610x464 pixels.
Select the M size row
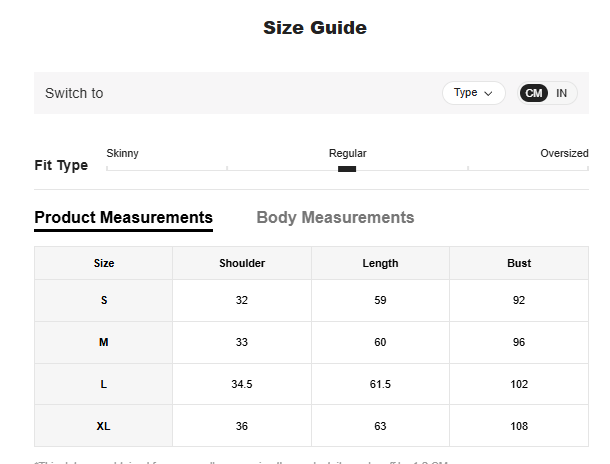pyautogui.click(x=104, y=342)
